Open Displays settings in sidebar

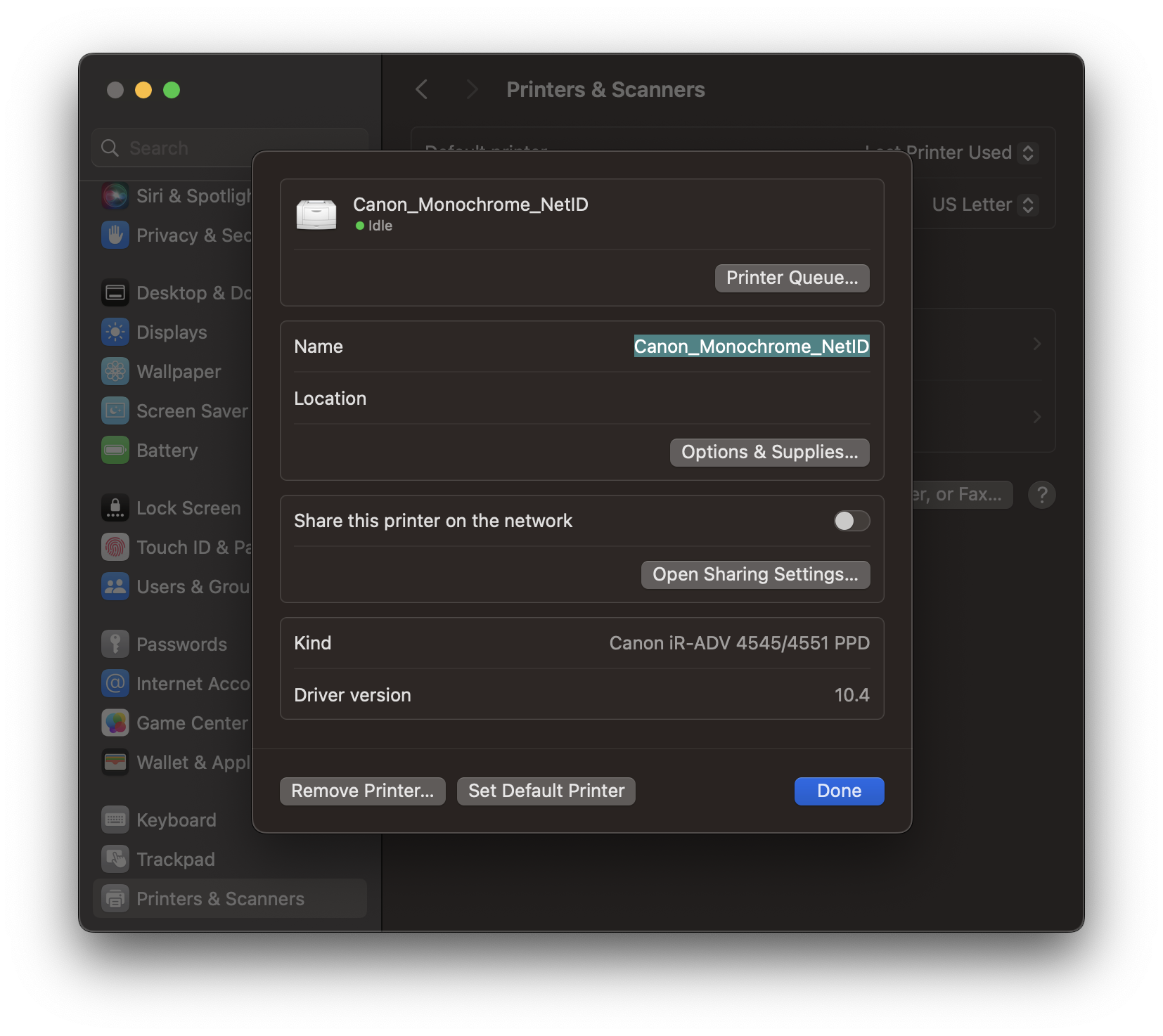tap(171, 332)
